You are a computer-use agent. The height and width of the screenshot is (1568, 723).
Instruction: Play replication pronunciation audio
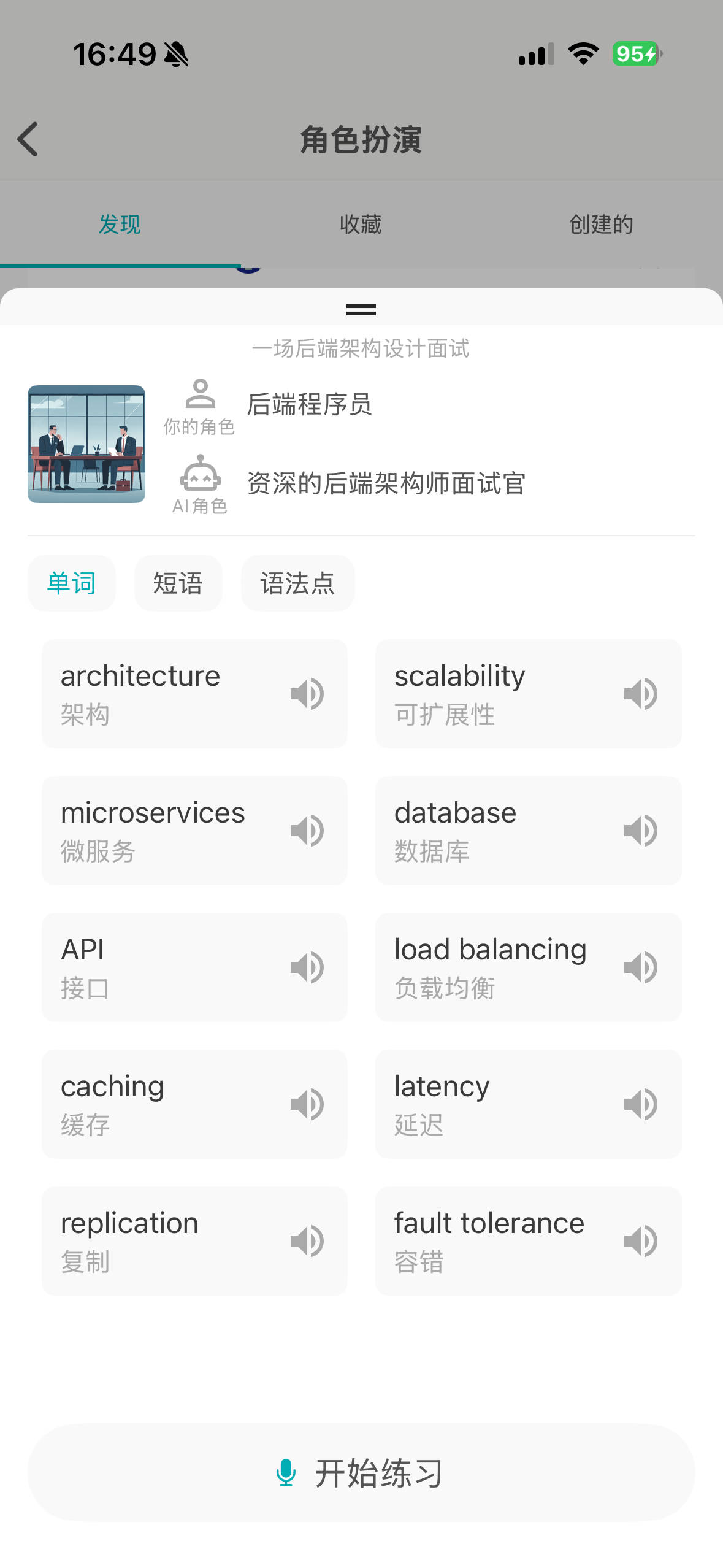[x=307, y=1241]
